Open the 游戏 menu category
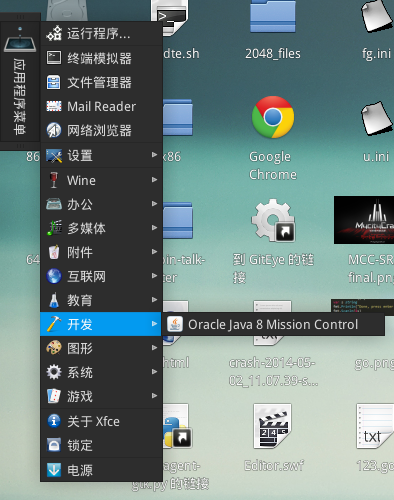This screenshot has height=500, width=394. click(x=101, y=396)
